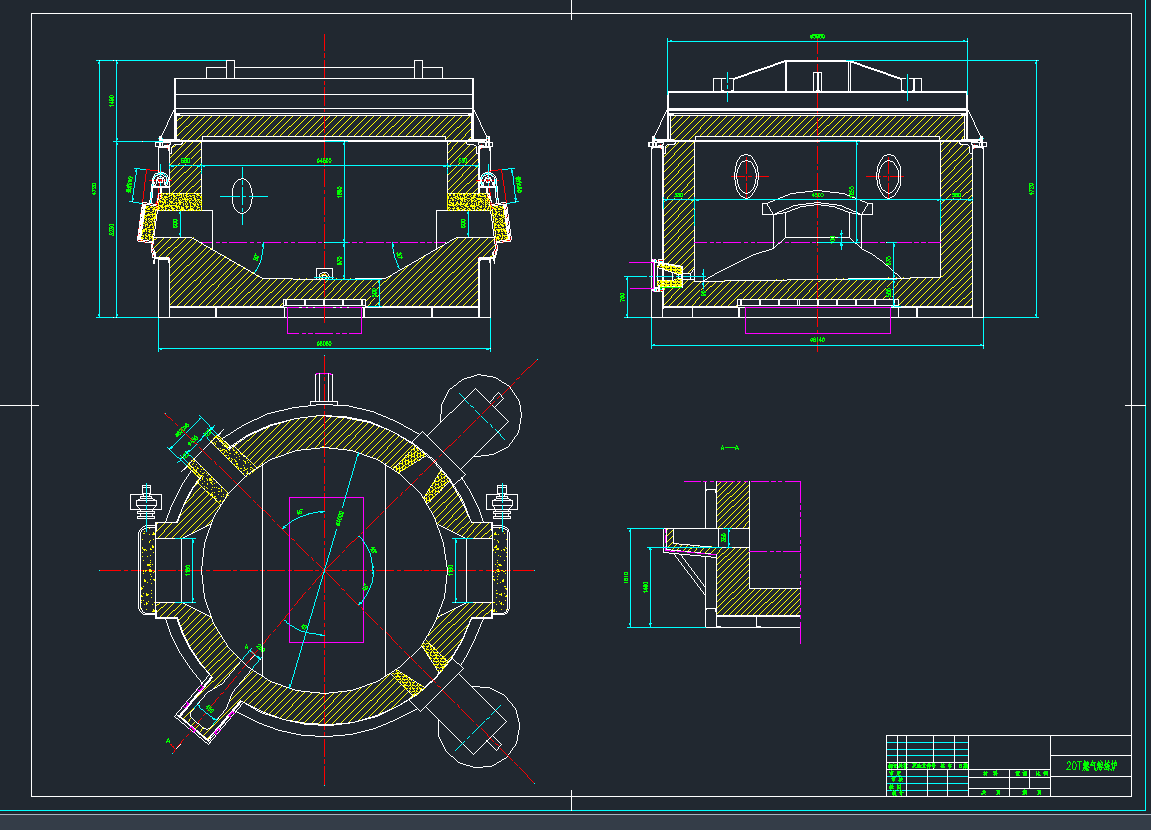Viewport: 1151px width, 830px height.
Task: Click the magenta rectangle in the plan view center
Action: pos(326,569)
